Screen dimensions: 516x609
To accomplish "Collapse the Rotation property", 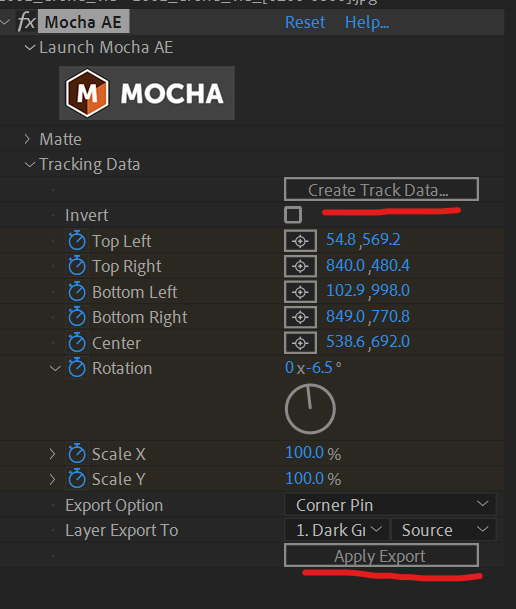I will (x=55, y=368).
